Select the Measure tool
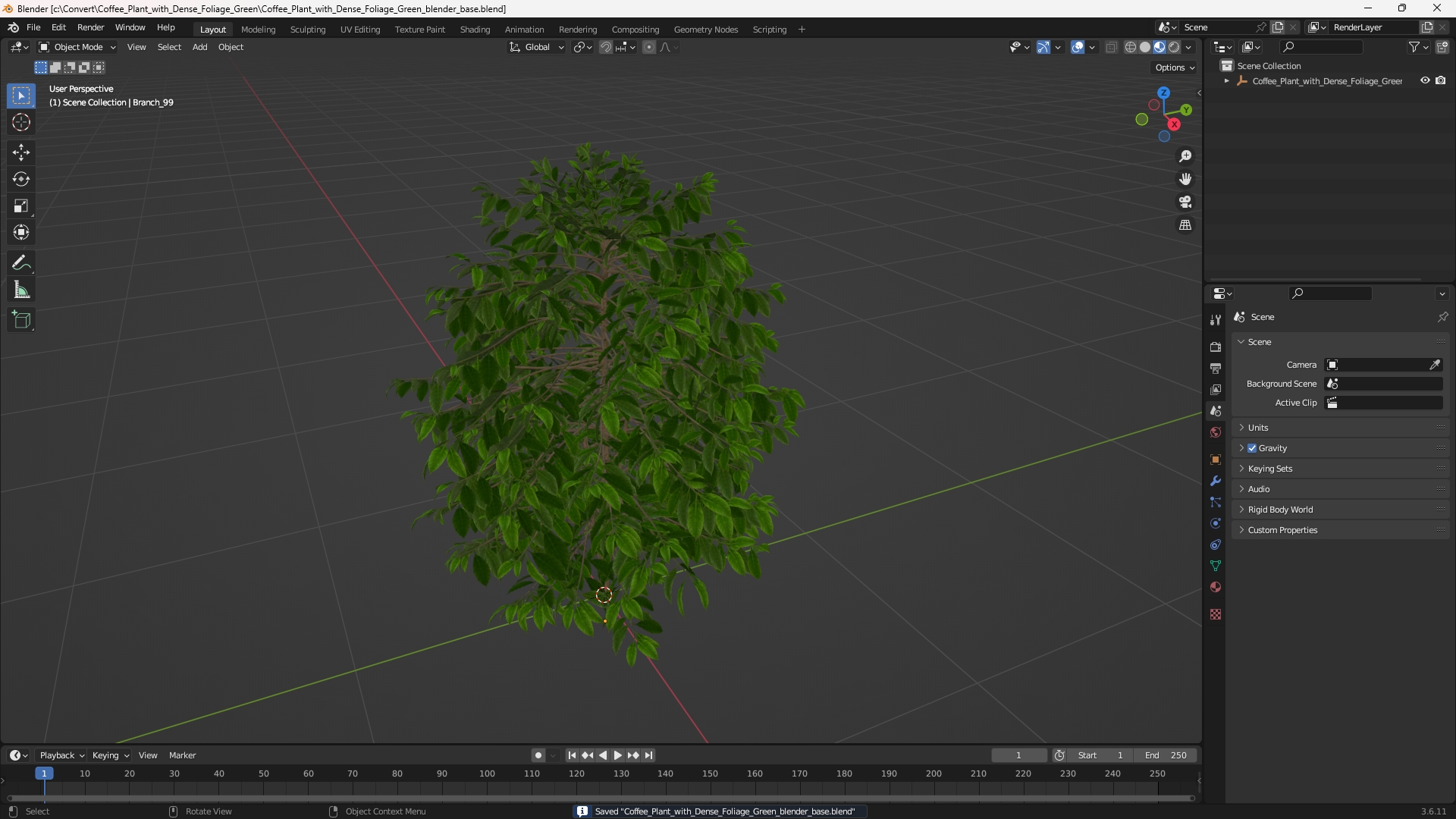The height and width of the screenshot is (819, 1456). tap(21, 290)
